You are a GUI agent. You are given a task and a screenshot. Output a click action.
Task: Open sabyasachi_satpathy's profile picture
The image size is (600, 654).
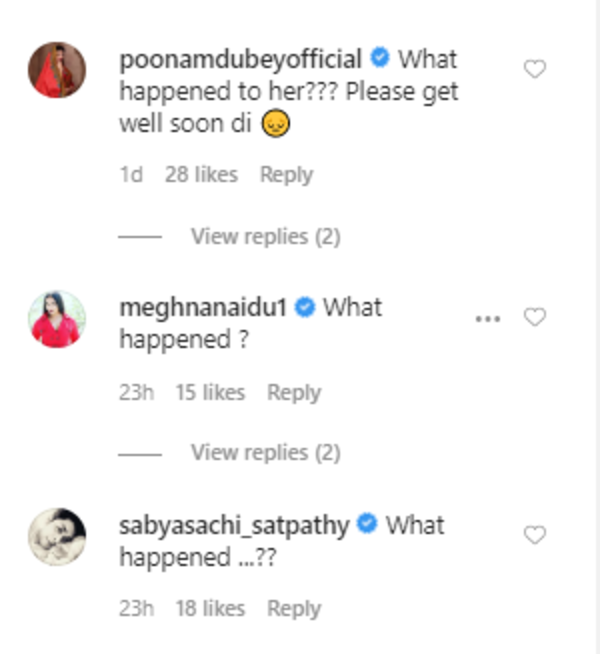coord(56,536)
